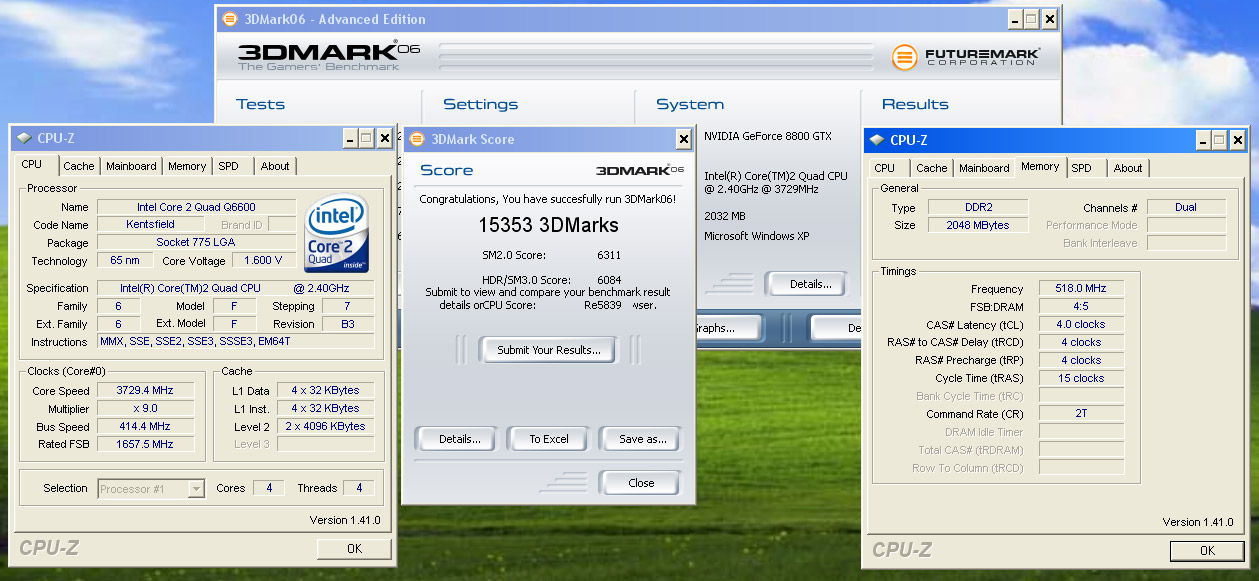Click the 15353 3DMarks score text
This screenshot has width=1259, height=581.
[x=547, y=225]
